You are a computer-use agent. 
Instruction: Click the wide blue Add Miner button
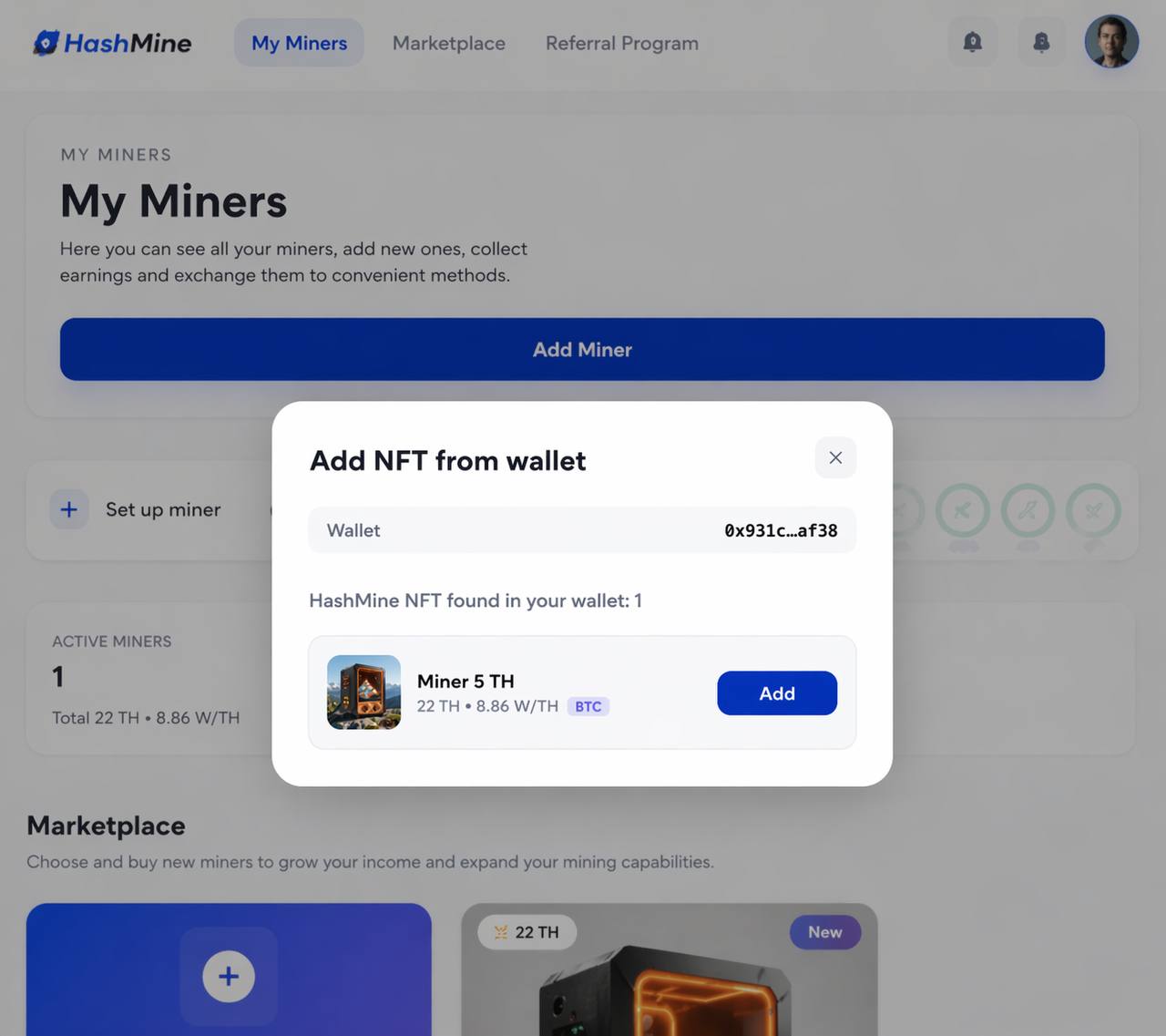[x=582, y=349]
